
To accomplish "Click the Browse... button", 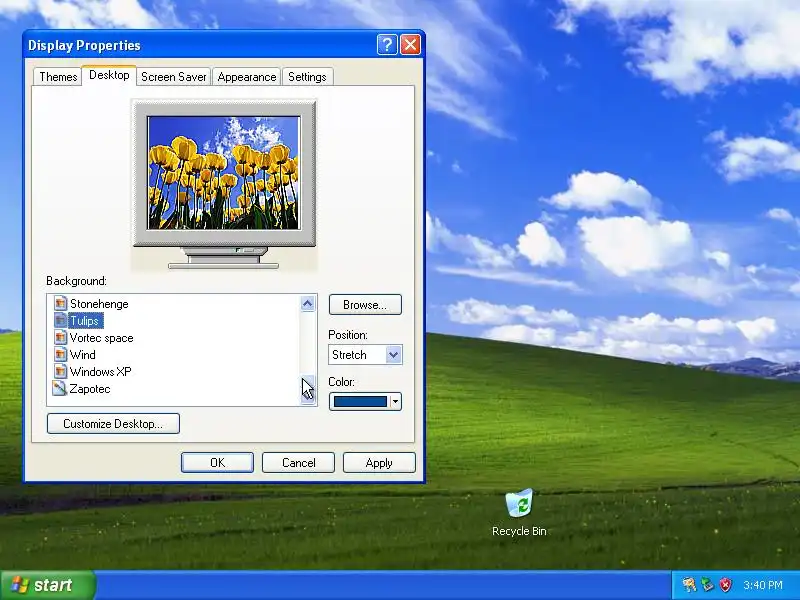I will point(365,305).
